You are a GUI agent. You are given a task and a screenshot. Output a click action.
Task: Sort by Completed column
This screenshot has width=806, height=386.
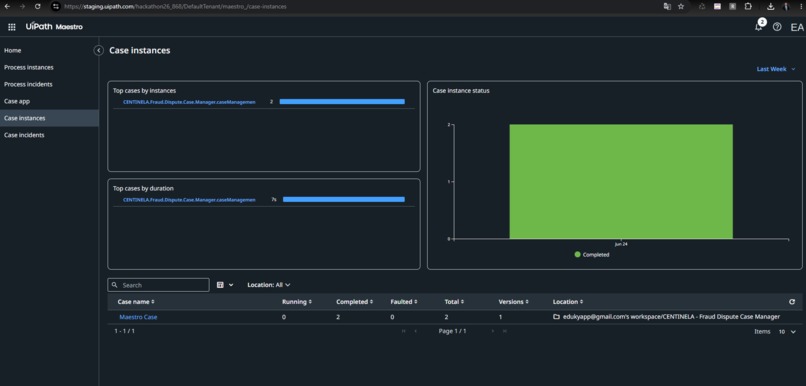[354, 302]
